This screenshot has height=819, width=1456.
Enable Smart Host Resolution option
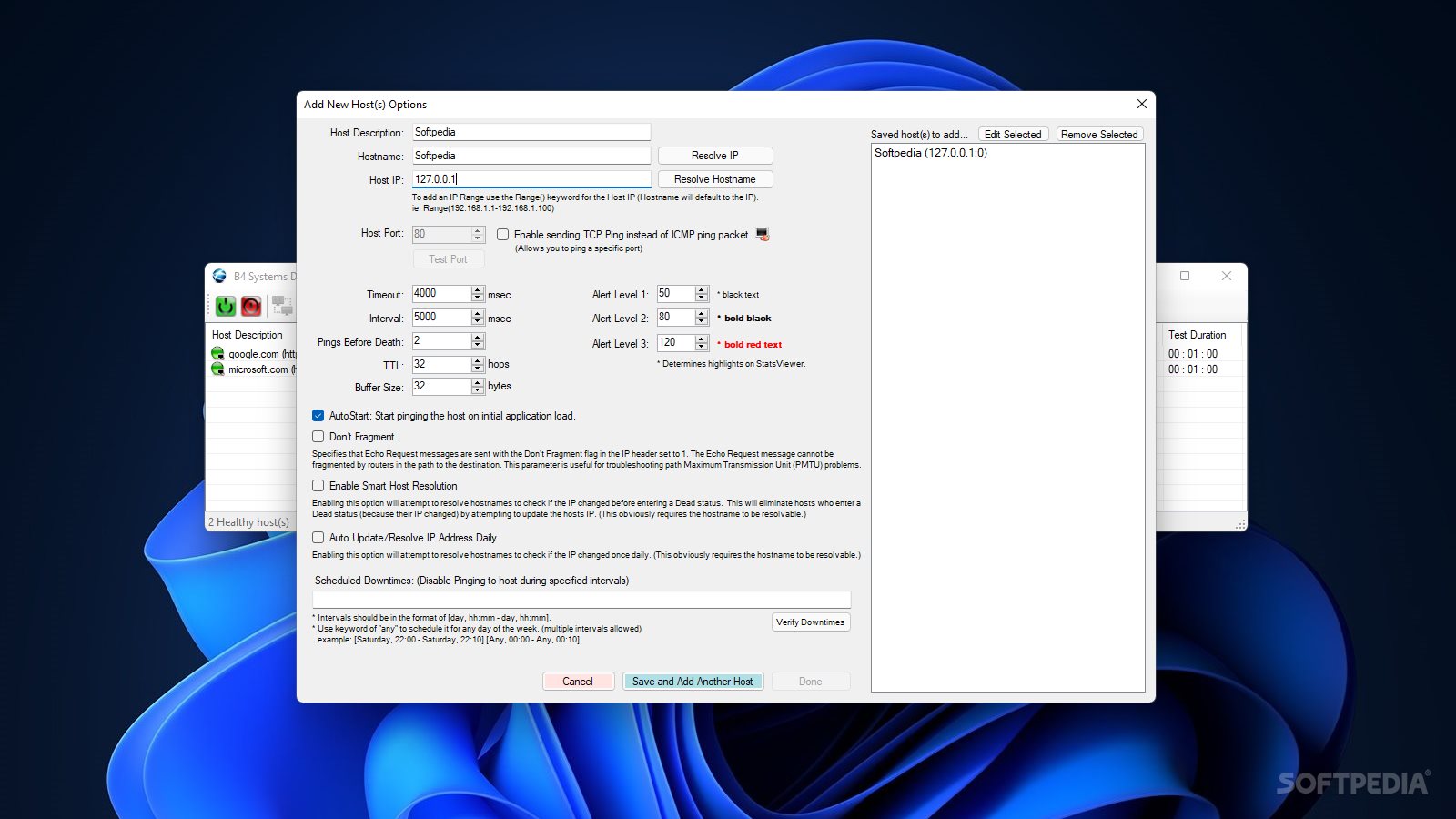point(318,485)
